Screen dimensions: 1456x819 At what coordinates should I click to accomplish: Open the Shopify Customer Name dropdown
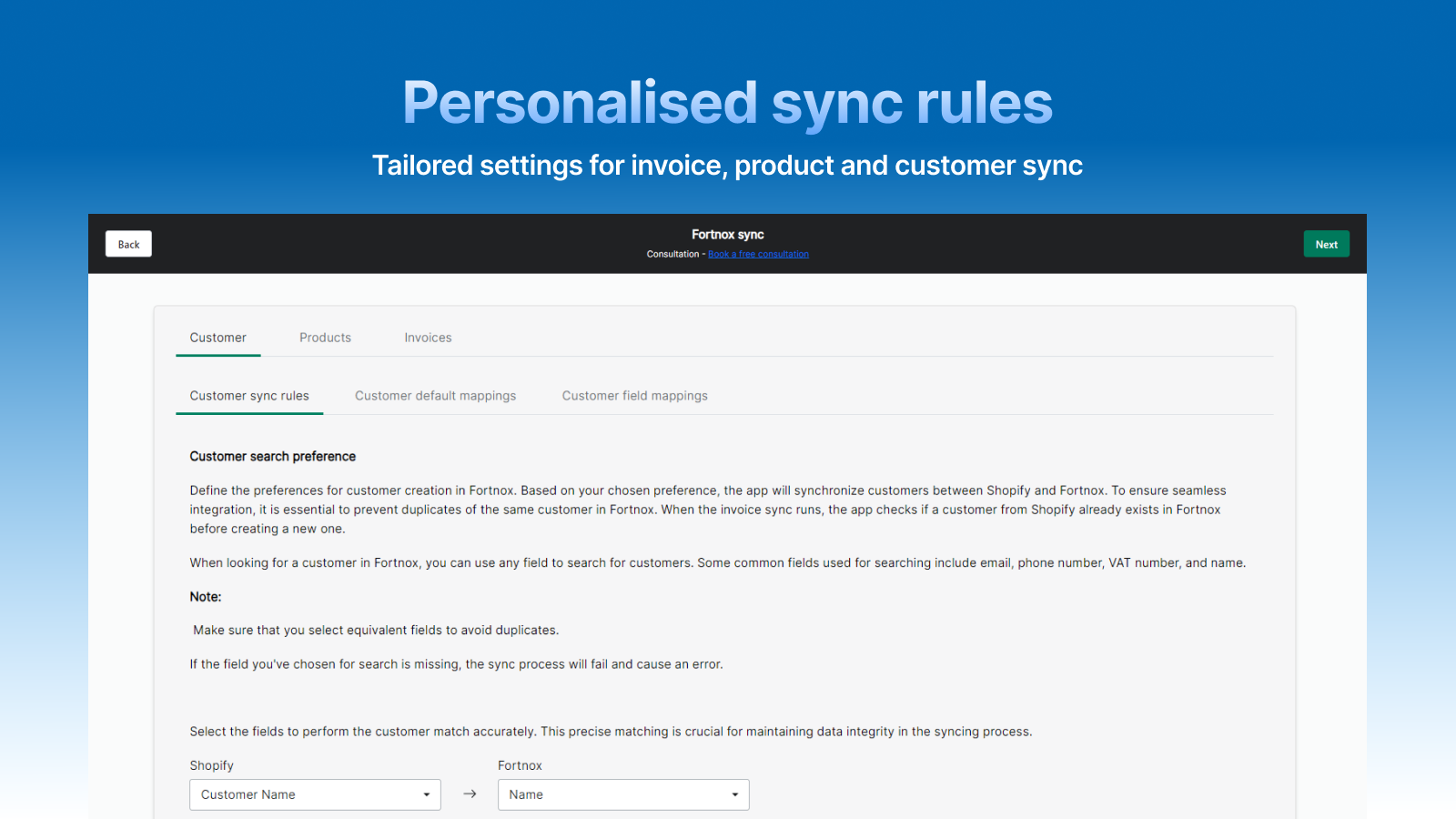[x=314, y=794]
